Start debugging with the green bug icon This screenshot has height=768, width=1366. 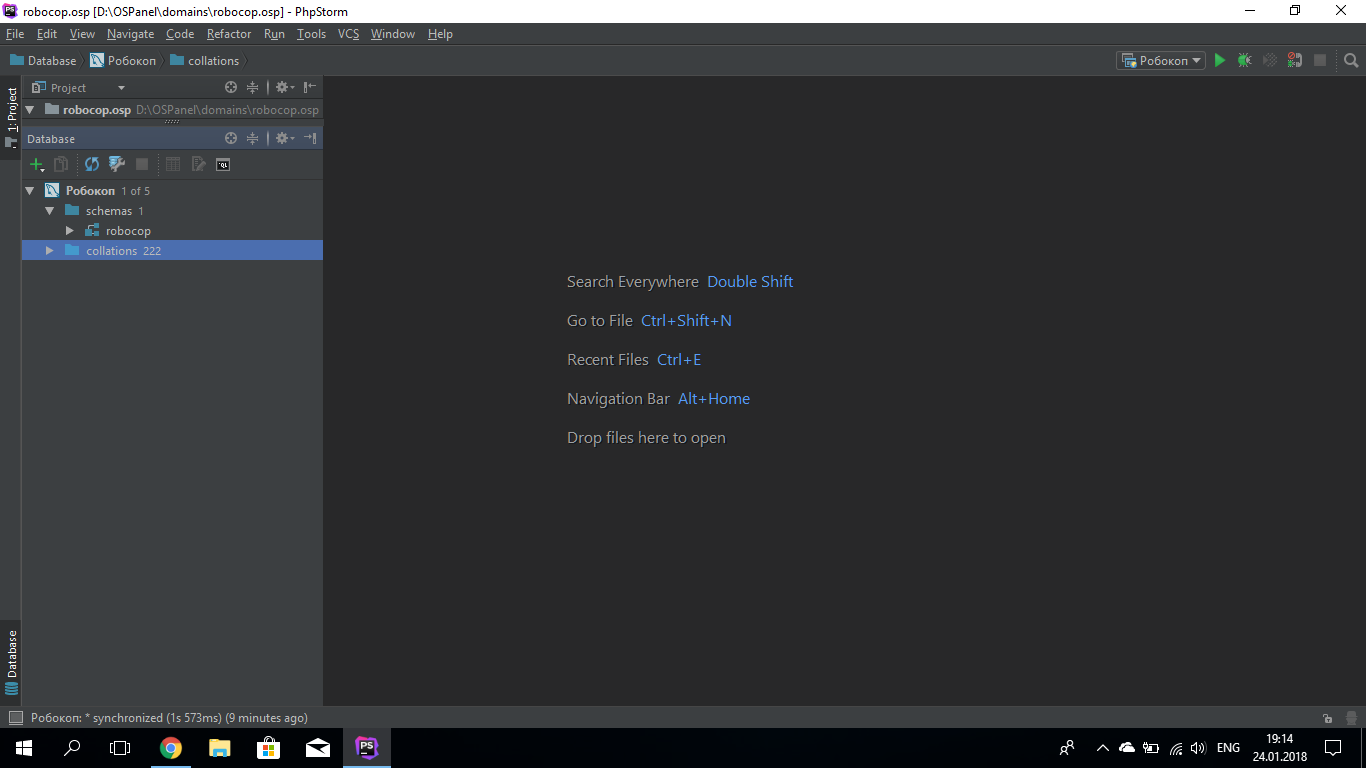click(1244, 60)
